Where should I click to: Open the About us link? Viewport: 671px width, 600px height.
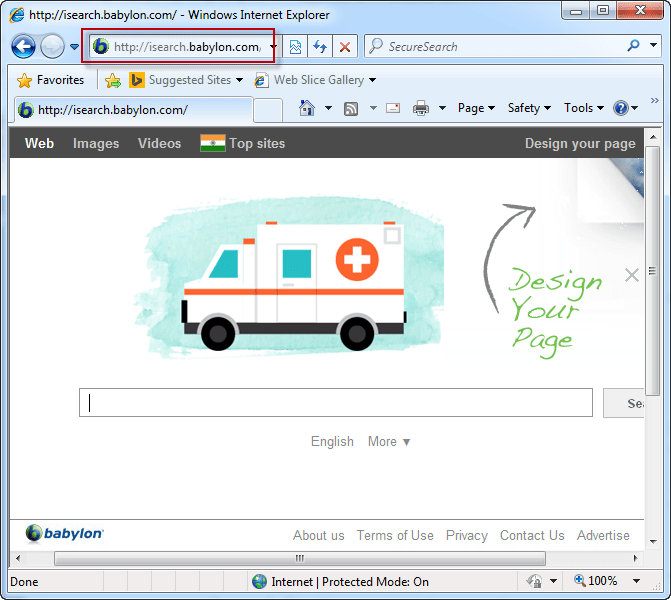[318, 535]
